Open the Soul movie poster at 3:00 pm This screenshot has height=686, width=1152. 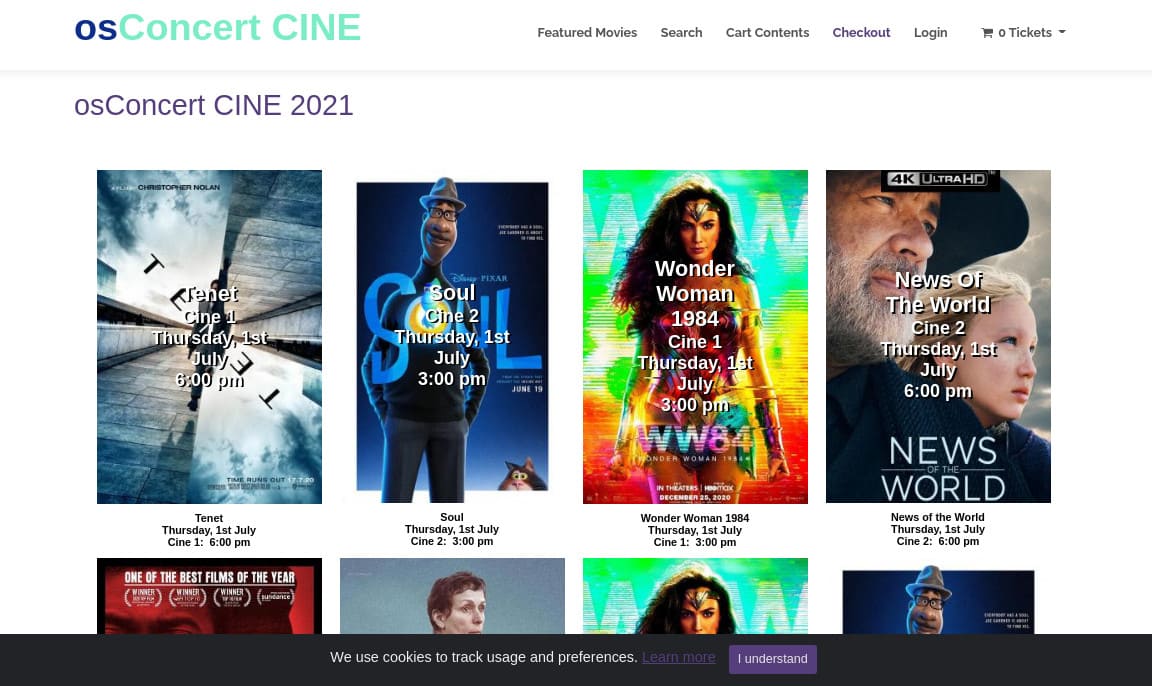(452, 336)
